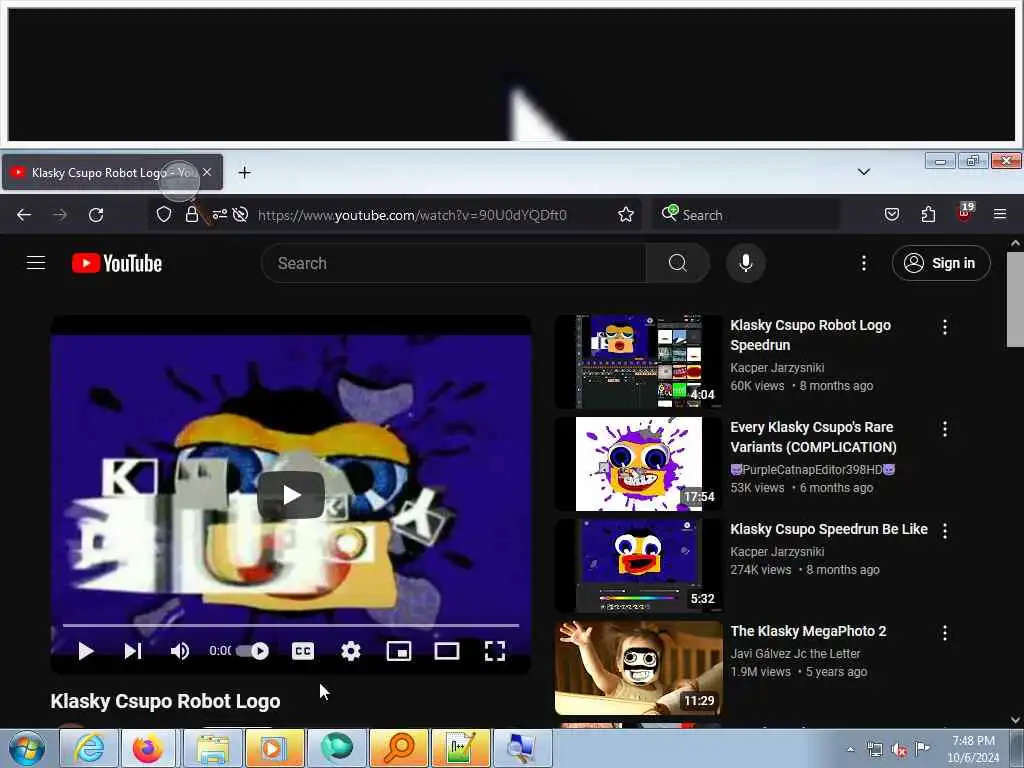
Task: Click muted volume icon in system tray
Action: (x=899, y=750)
